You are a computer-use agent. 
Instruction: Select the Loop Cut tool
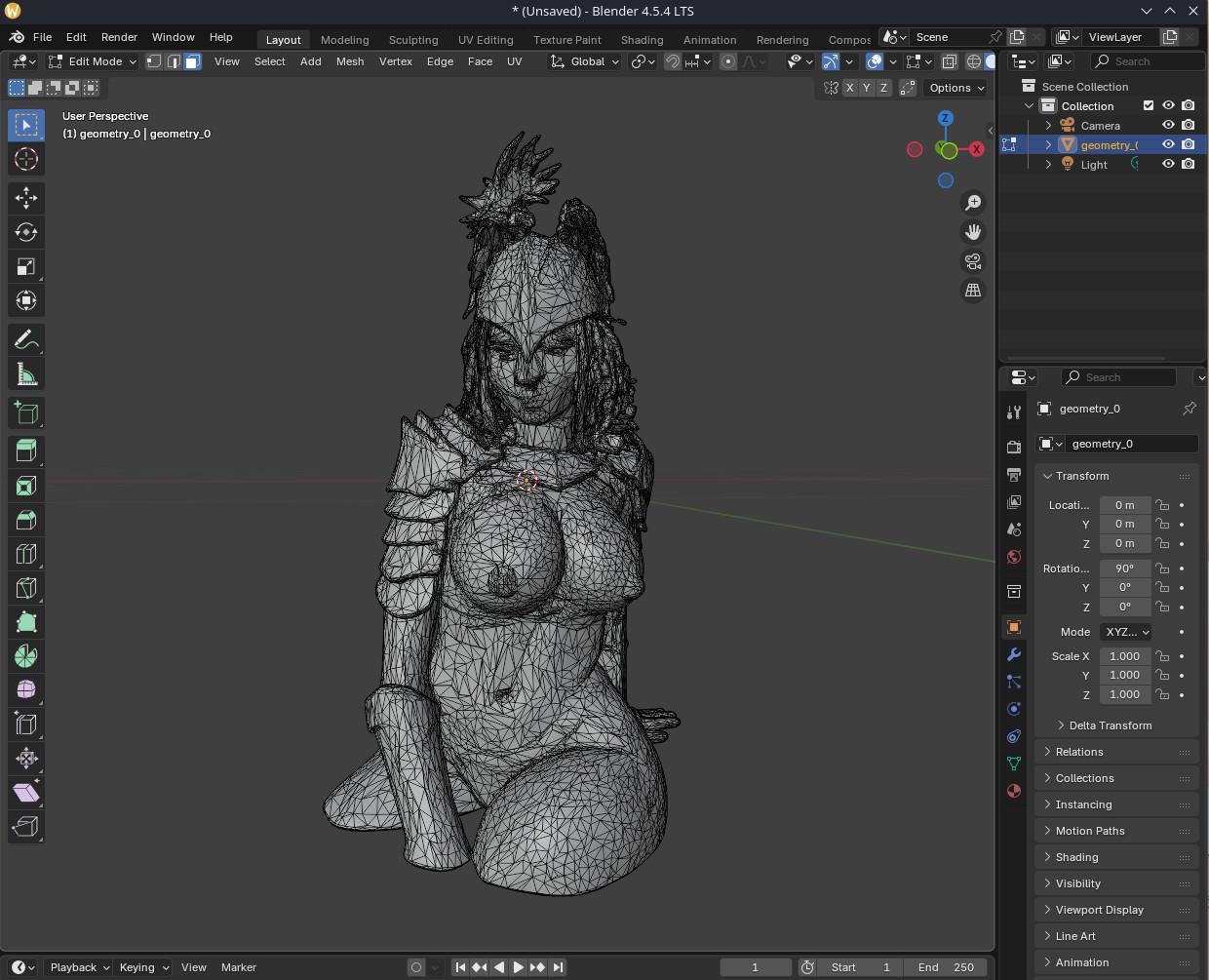[26, 554]
